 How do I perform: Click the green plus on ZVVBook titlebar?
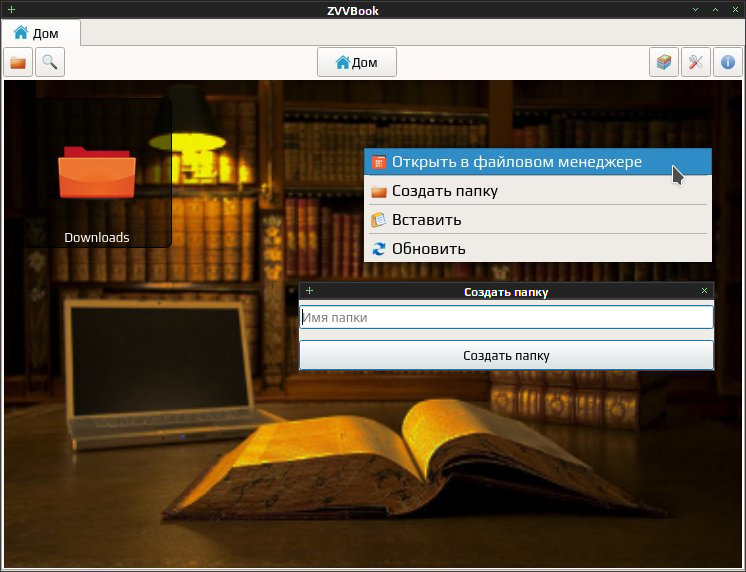[11, 10]
